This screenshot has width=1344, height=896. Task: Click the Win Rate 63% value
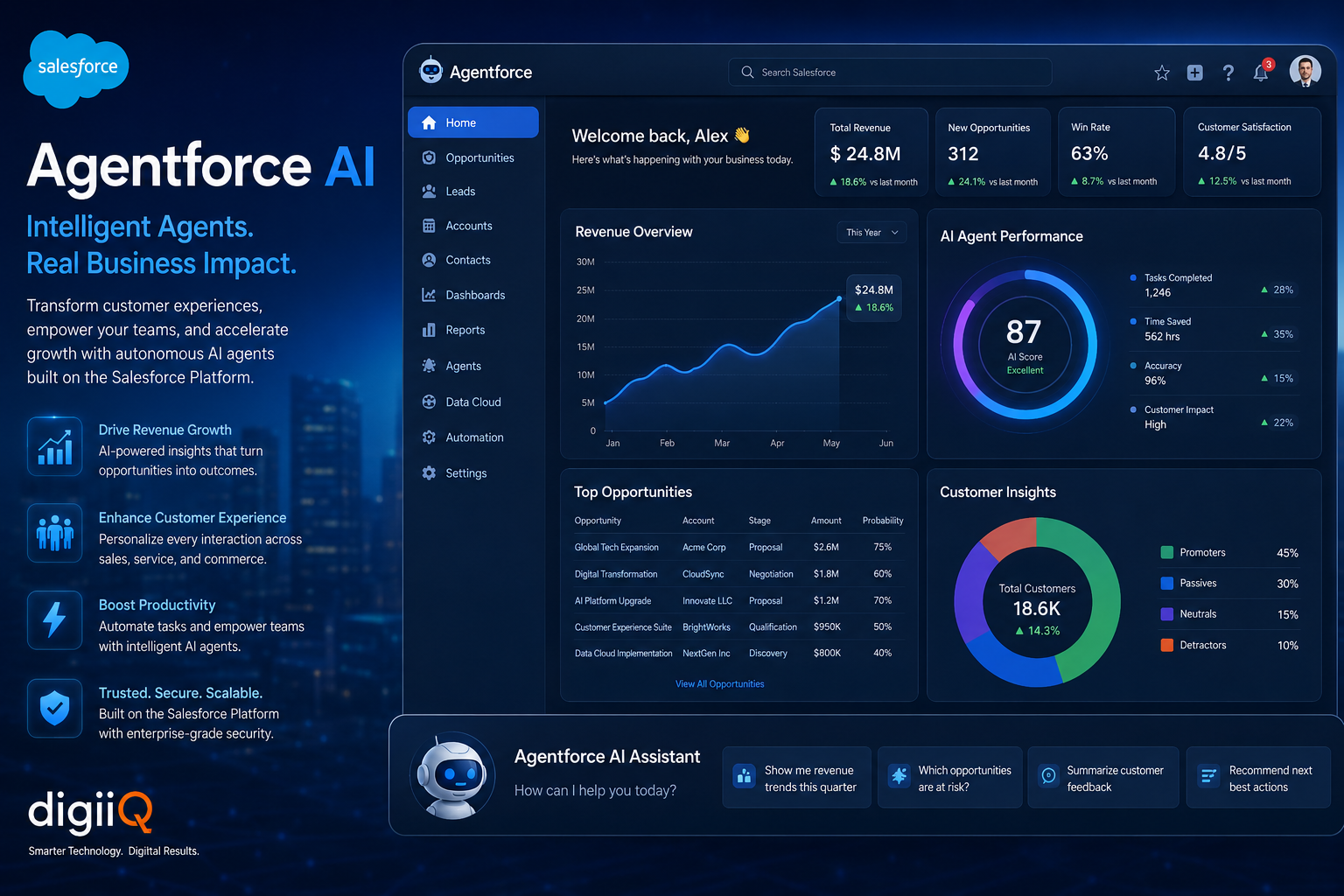1089,153
